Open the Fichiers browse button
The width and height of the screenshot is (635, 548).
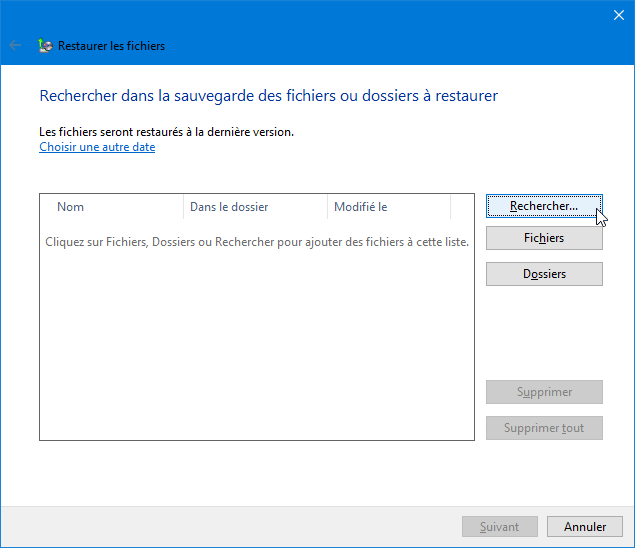click(x=544, y=238)
